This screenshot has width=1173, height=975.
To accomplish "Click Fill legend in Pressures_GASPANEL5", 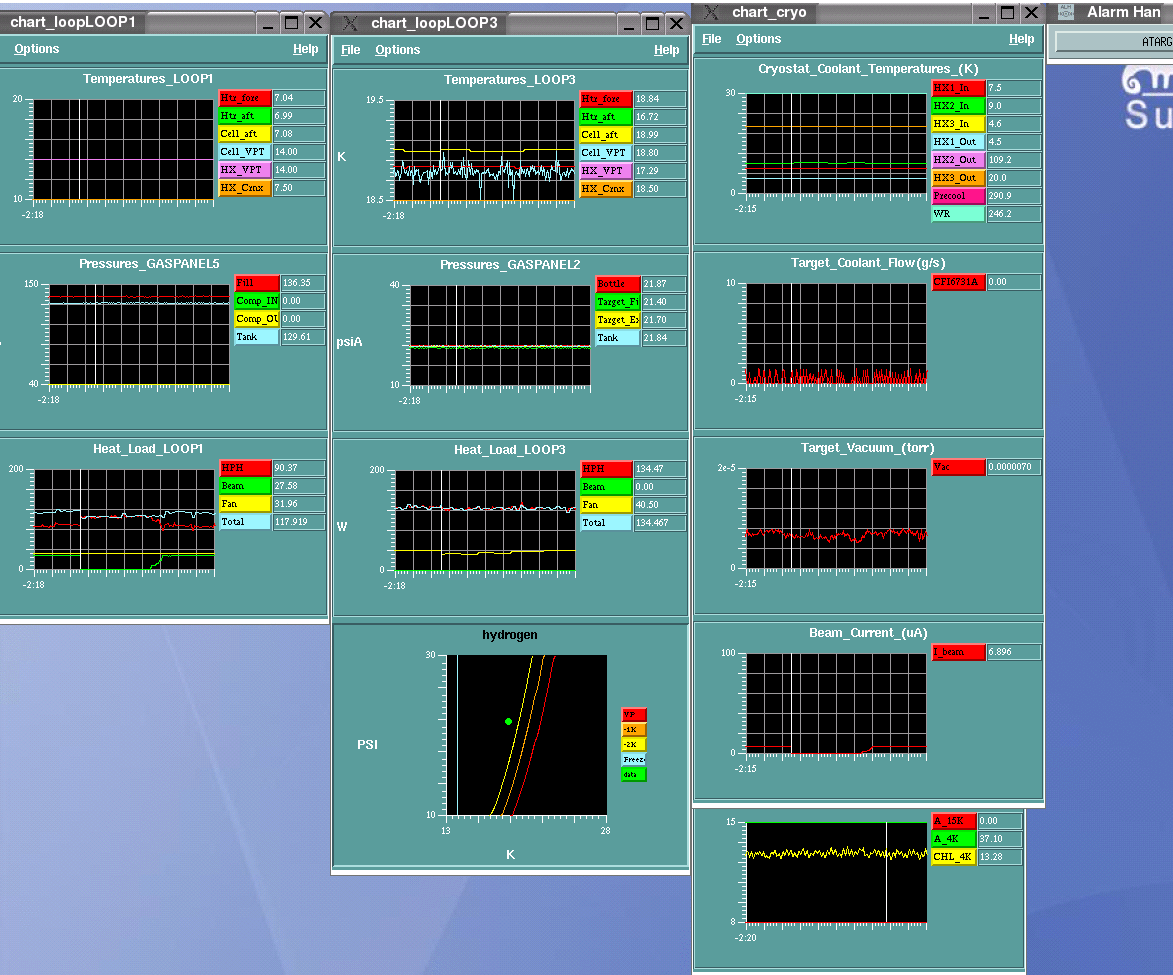I will coord(257,283).
